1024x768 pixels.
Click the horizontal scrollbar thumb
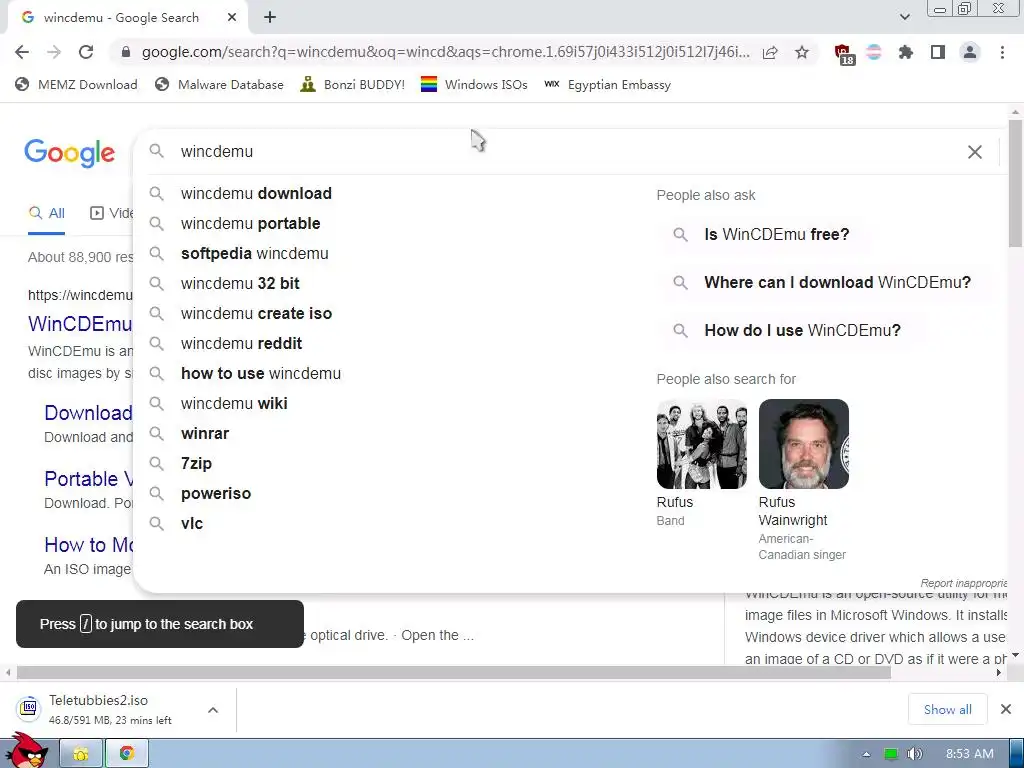(454, 673)
